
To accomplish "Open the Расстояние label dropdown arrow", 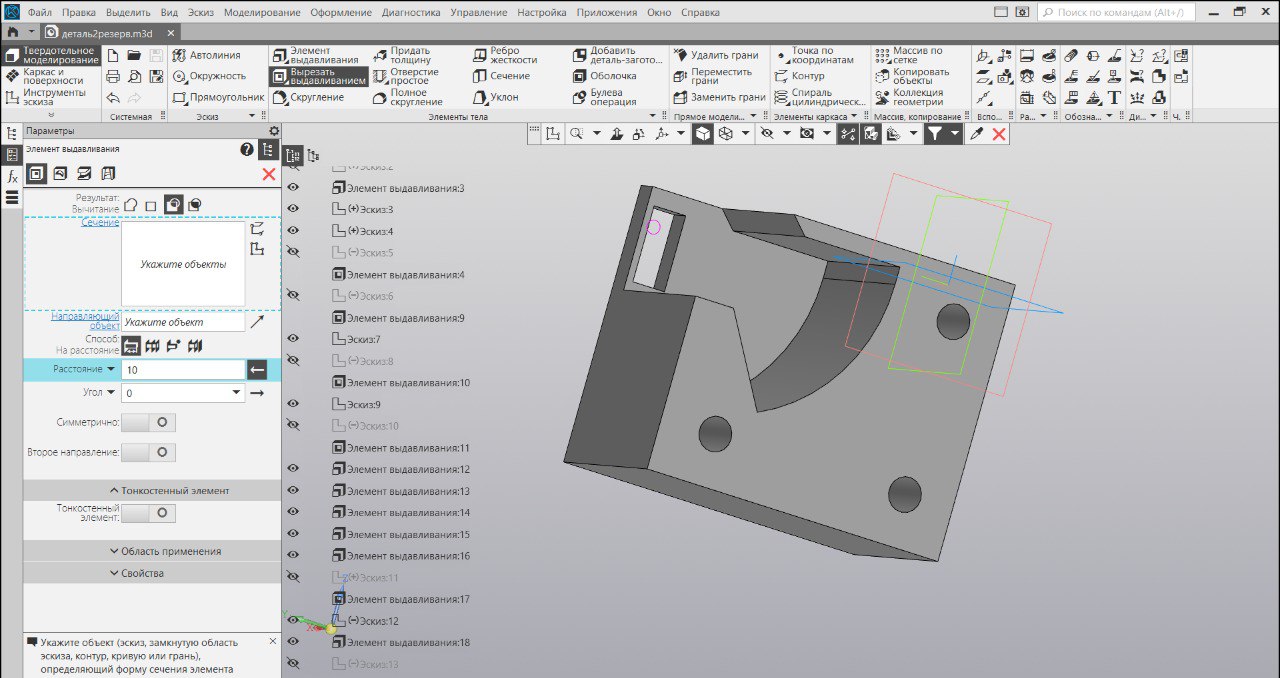I will coord(111,370).
